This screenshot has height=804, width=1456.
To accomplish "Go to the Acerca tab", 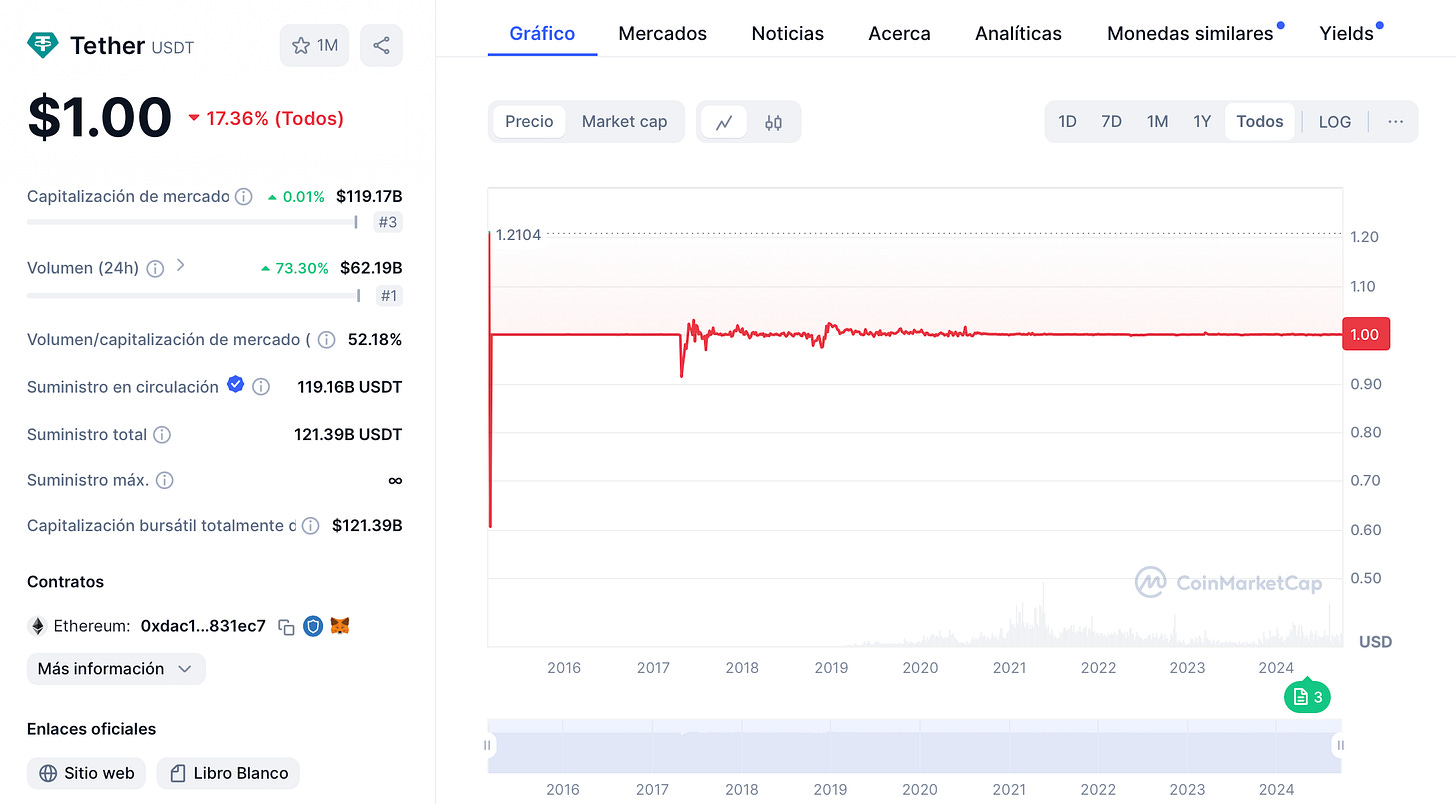I will 900,33.
